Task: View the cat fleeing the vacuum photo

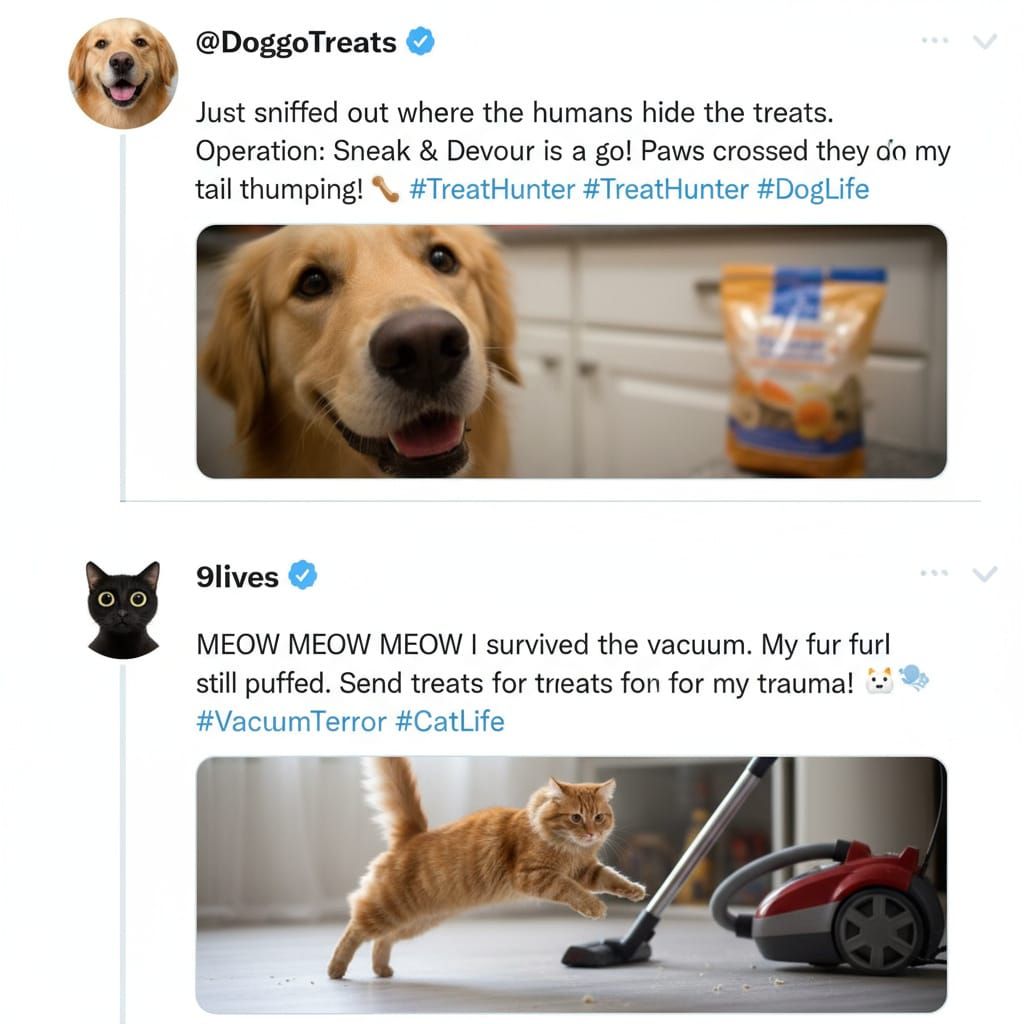Action: point(571,884)
